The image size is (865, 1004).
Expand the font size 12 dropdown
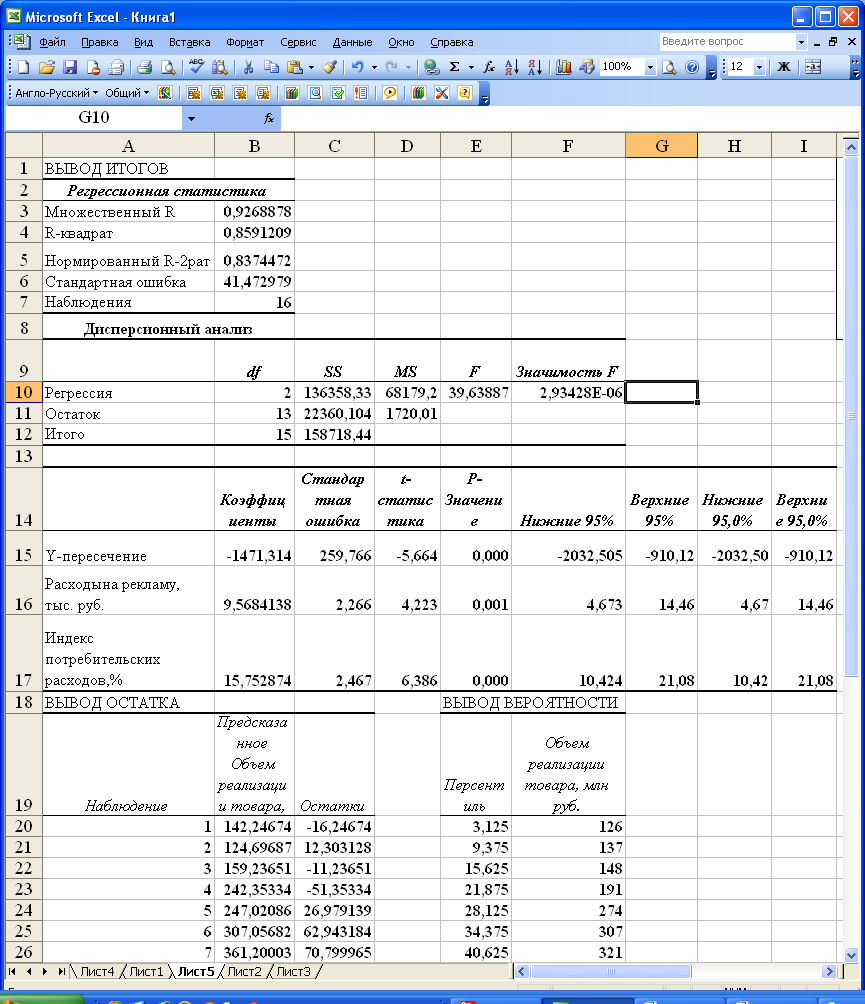pos(759,67)
